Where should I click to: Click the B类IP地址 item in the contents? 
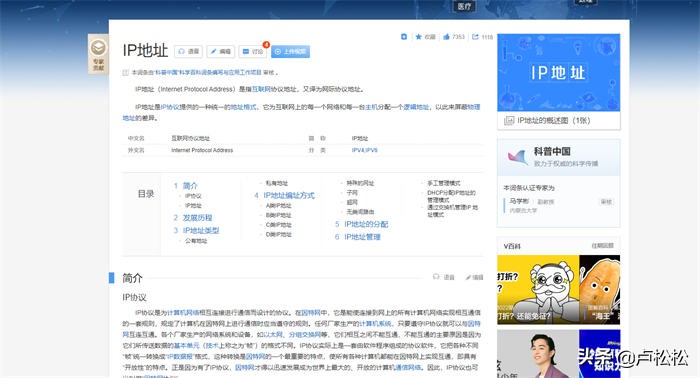click(279, 215)
